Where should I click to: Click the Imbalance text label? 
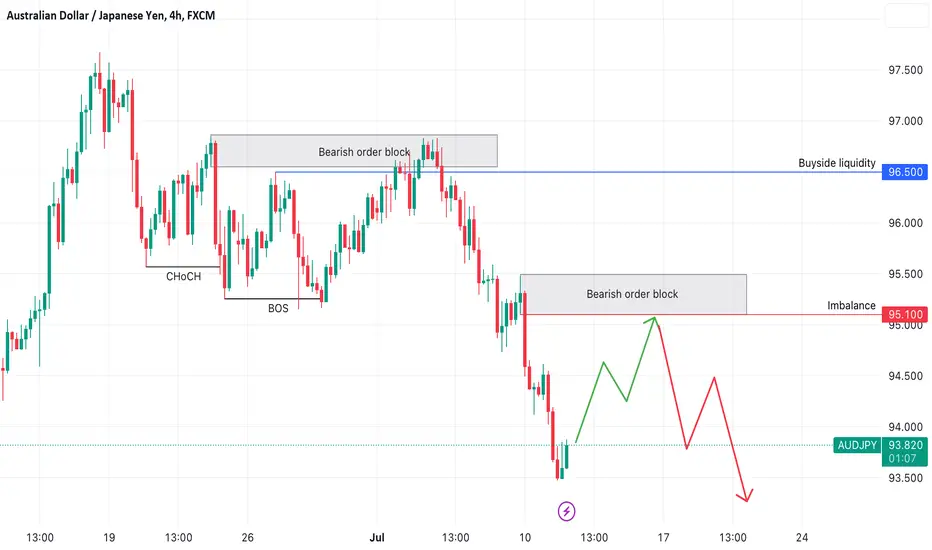click(851, 306)
